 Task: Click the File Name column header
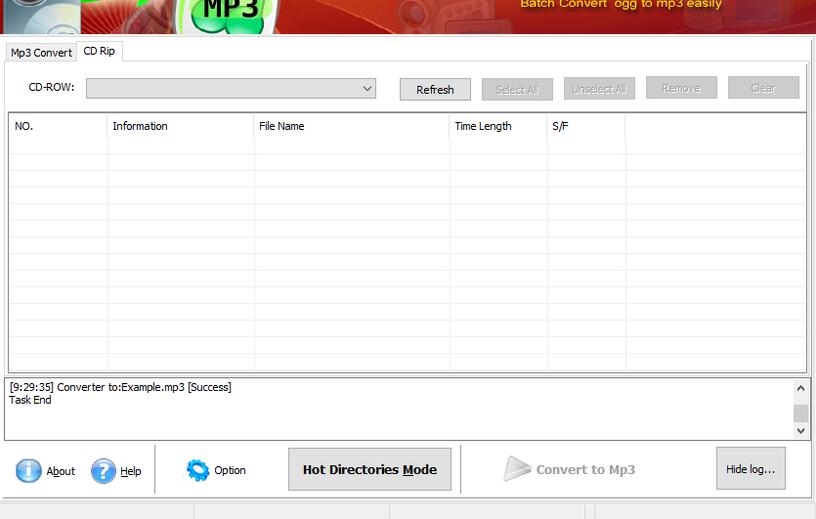pyautogui.click(x=352, y=126)
